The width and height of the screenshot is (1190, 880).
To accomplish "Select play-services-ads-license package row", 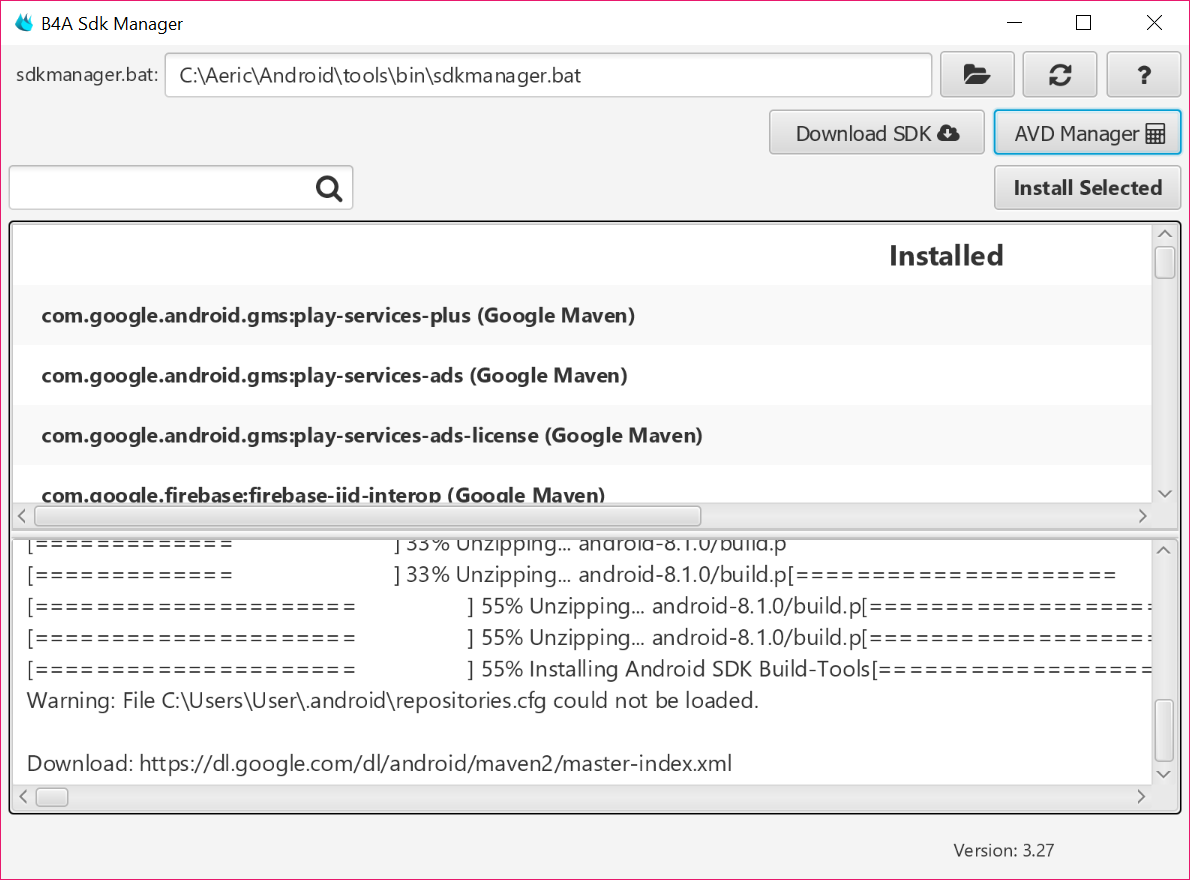I will pos(372,436).
